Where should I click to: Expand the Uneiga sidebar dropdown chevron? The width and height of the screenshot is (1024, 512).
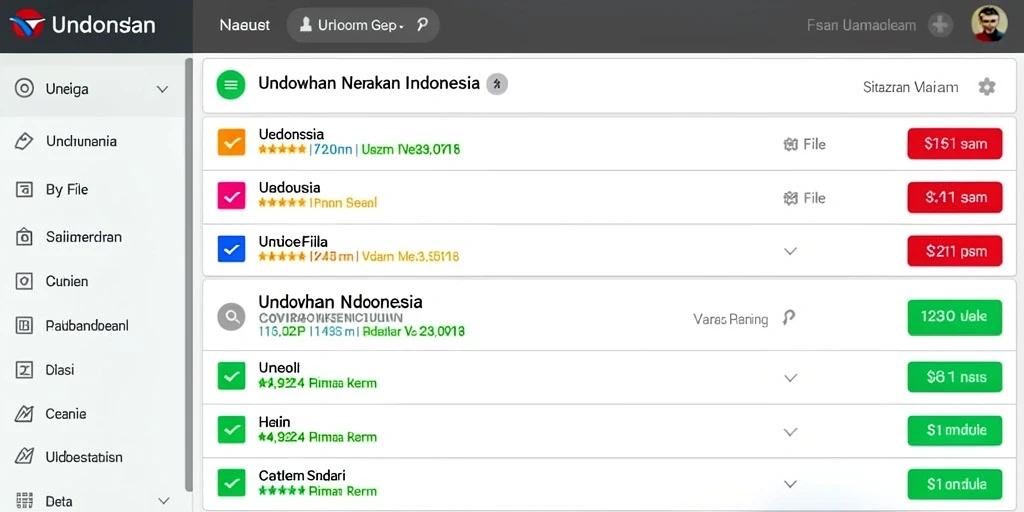point(162,89)
